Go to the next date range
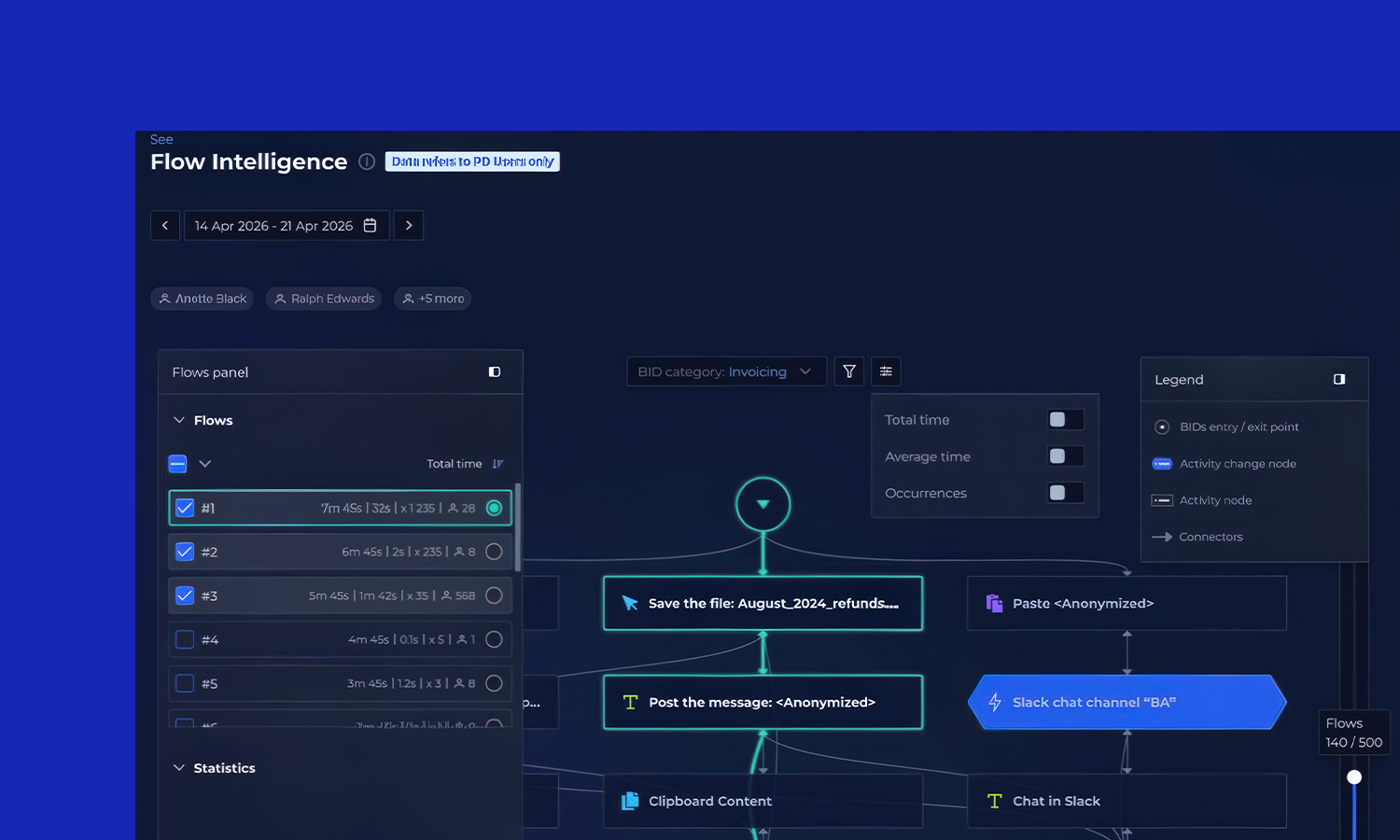 409,225
